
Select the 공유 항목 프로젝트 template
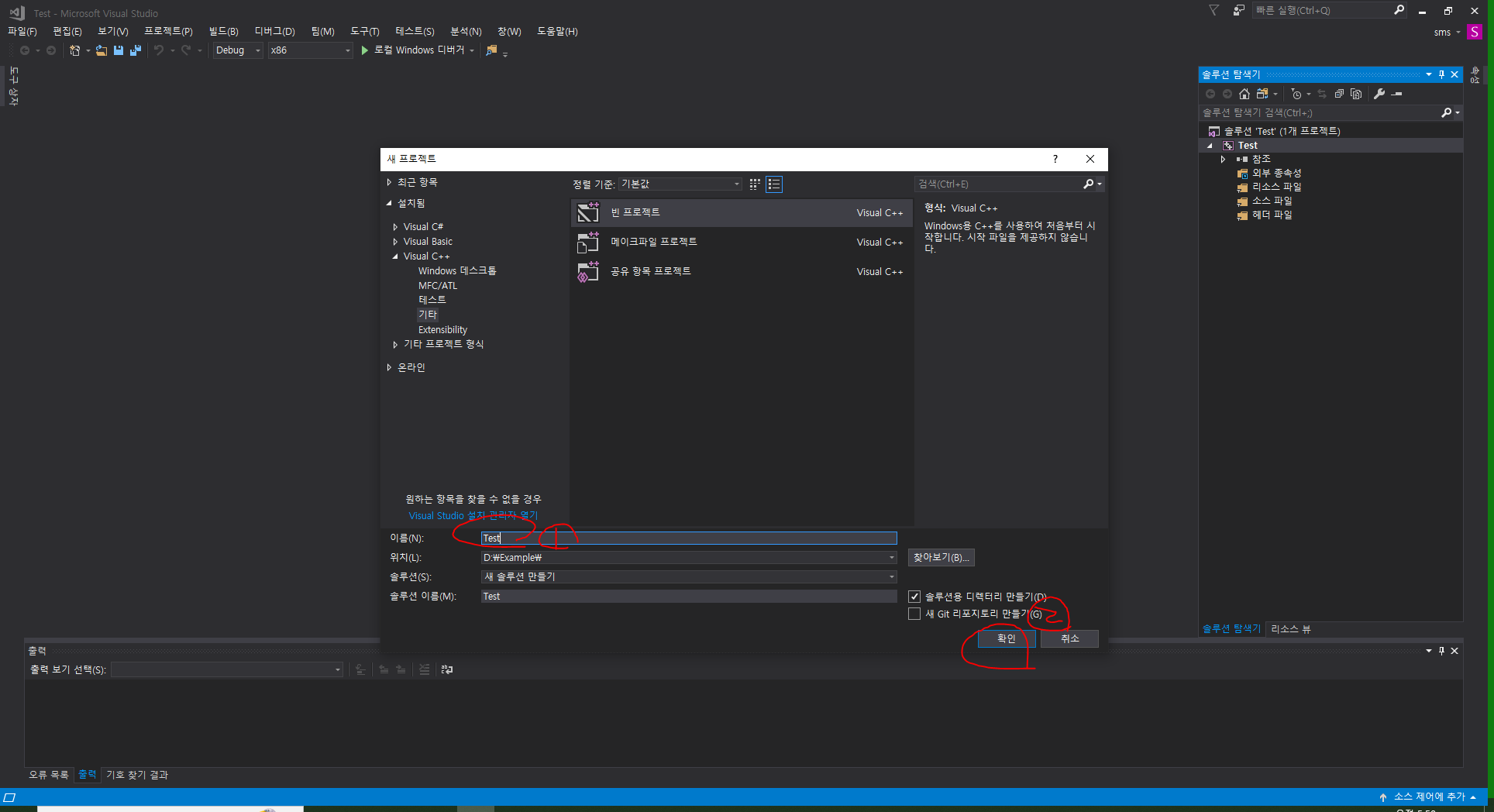(x=742, y=271)
